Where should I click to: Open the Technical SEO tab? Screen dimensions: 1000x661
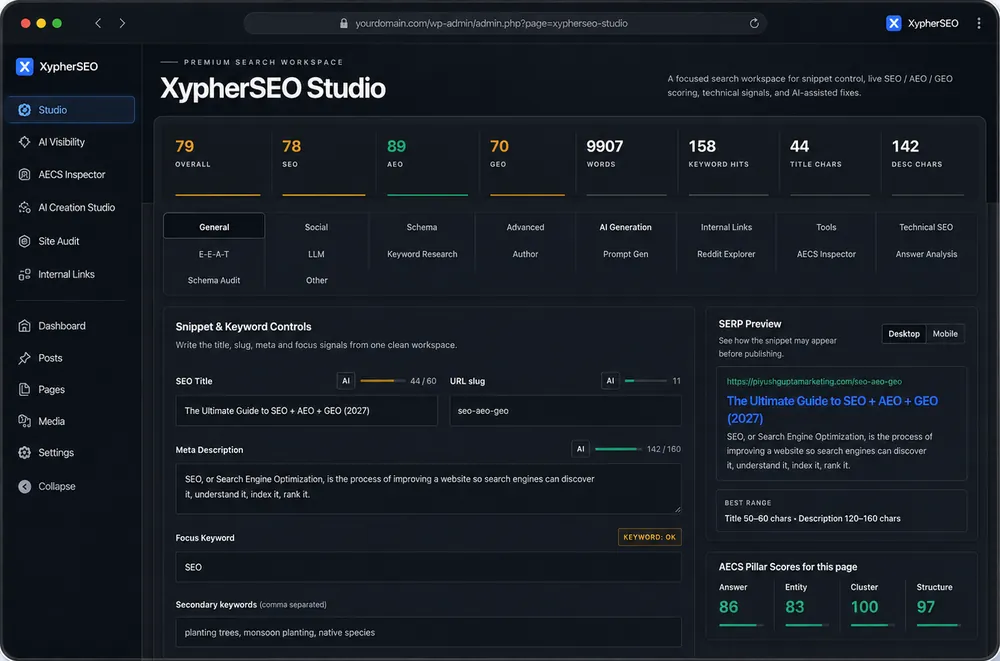926,227
